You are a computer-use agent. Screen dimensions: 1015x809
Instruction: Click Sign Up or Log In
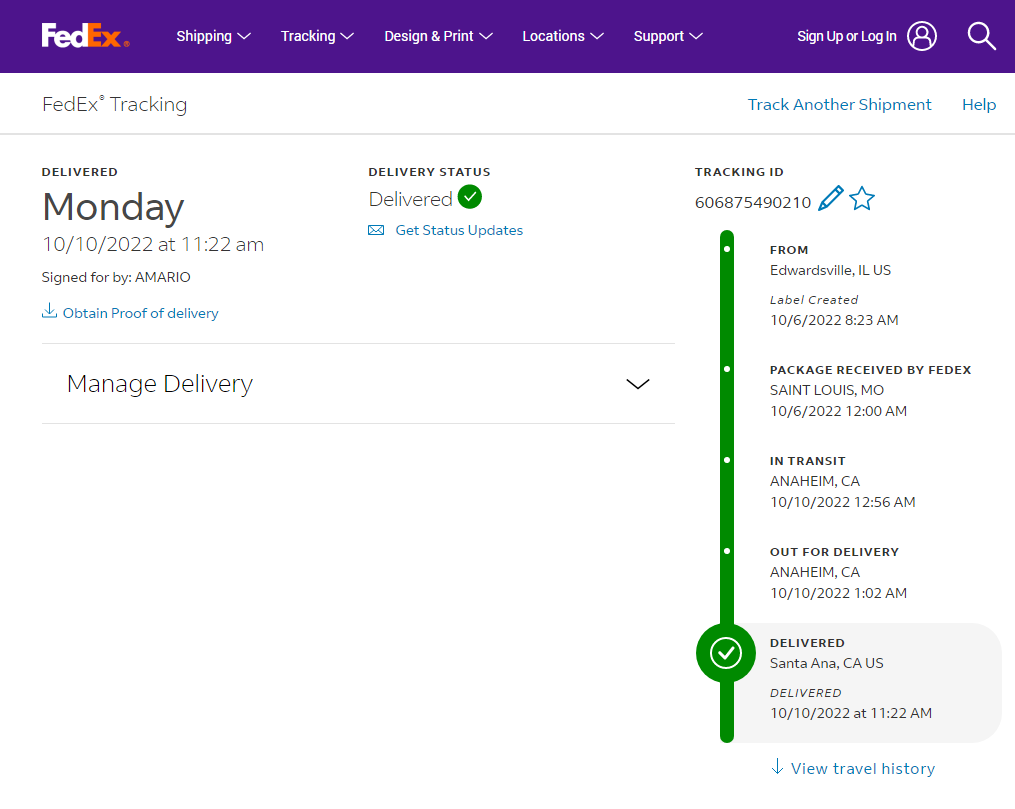click(847, 36)
